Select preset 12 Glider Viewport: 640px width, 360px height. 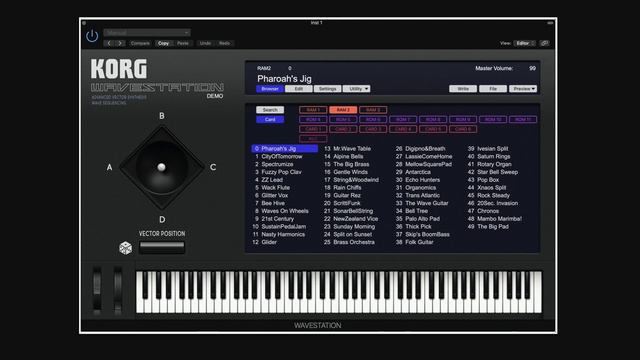(x=265, y=242)
